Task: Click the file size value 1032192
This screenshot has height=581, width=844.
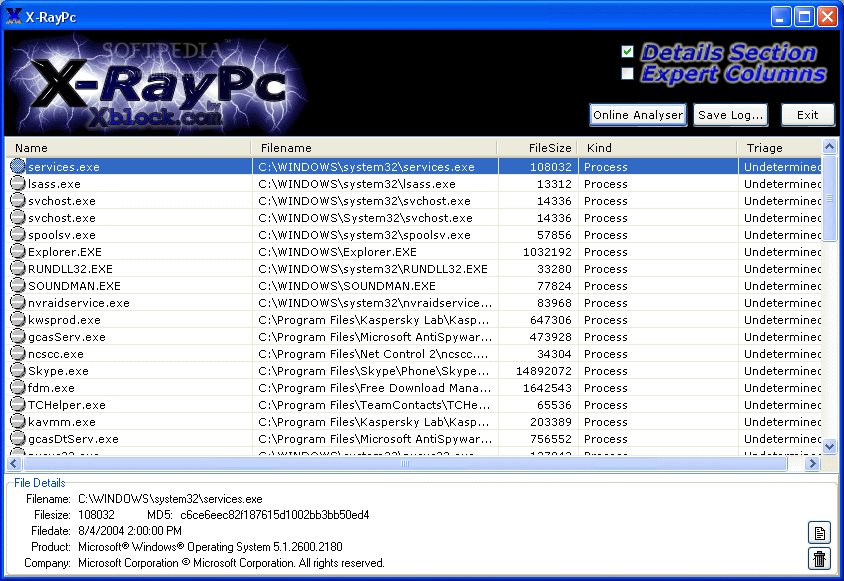Action: [x=547, y=252]
